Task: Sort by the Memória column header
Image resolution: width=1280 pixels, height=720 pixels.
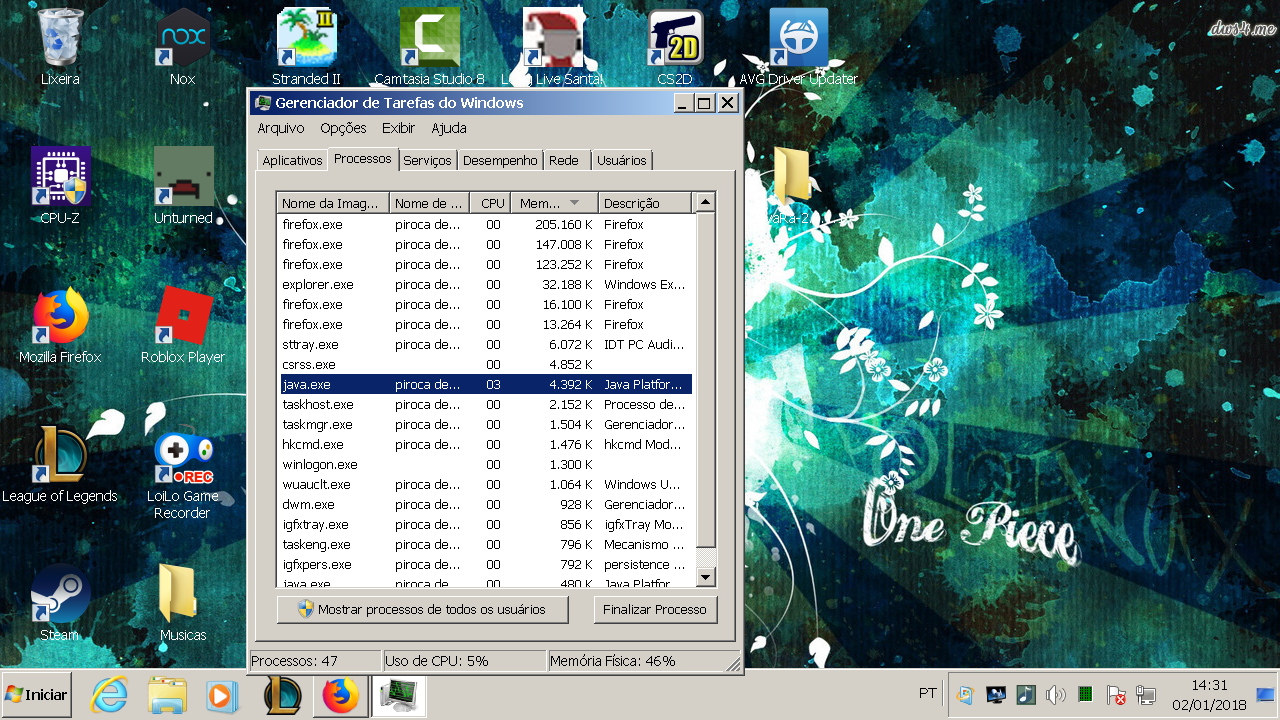Action: coord(555,203)
